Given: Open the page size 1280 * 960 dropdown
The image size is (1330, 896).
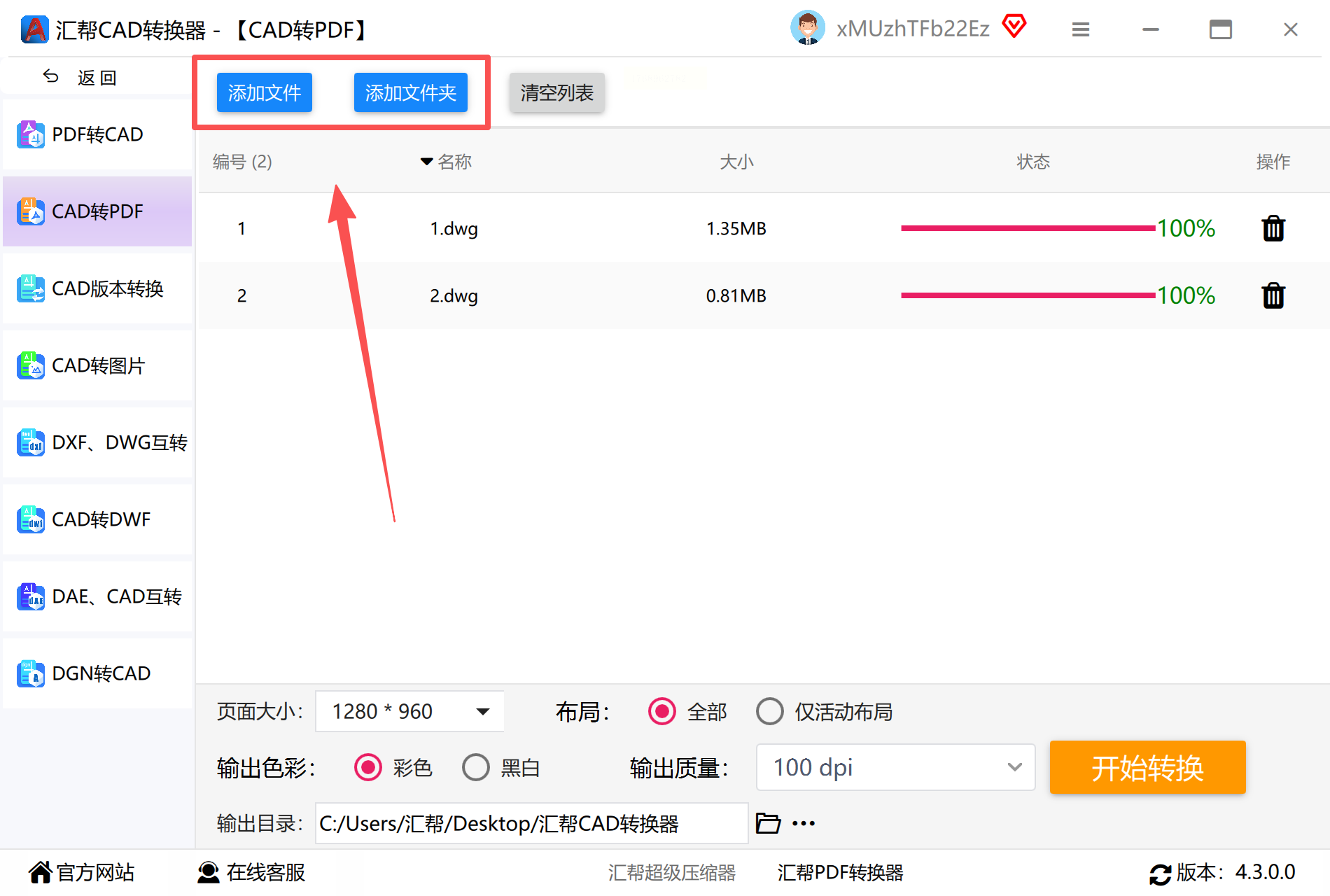Looking at the screenshot, I should (409, 711).
